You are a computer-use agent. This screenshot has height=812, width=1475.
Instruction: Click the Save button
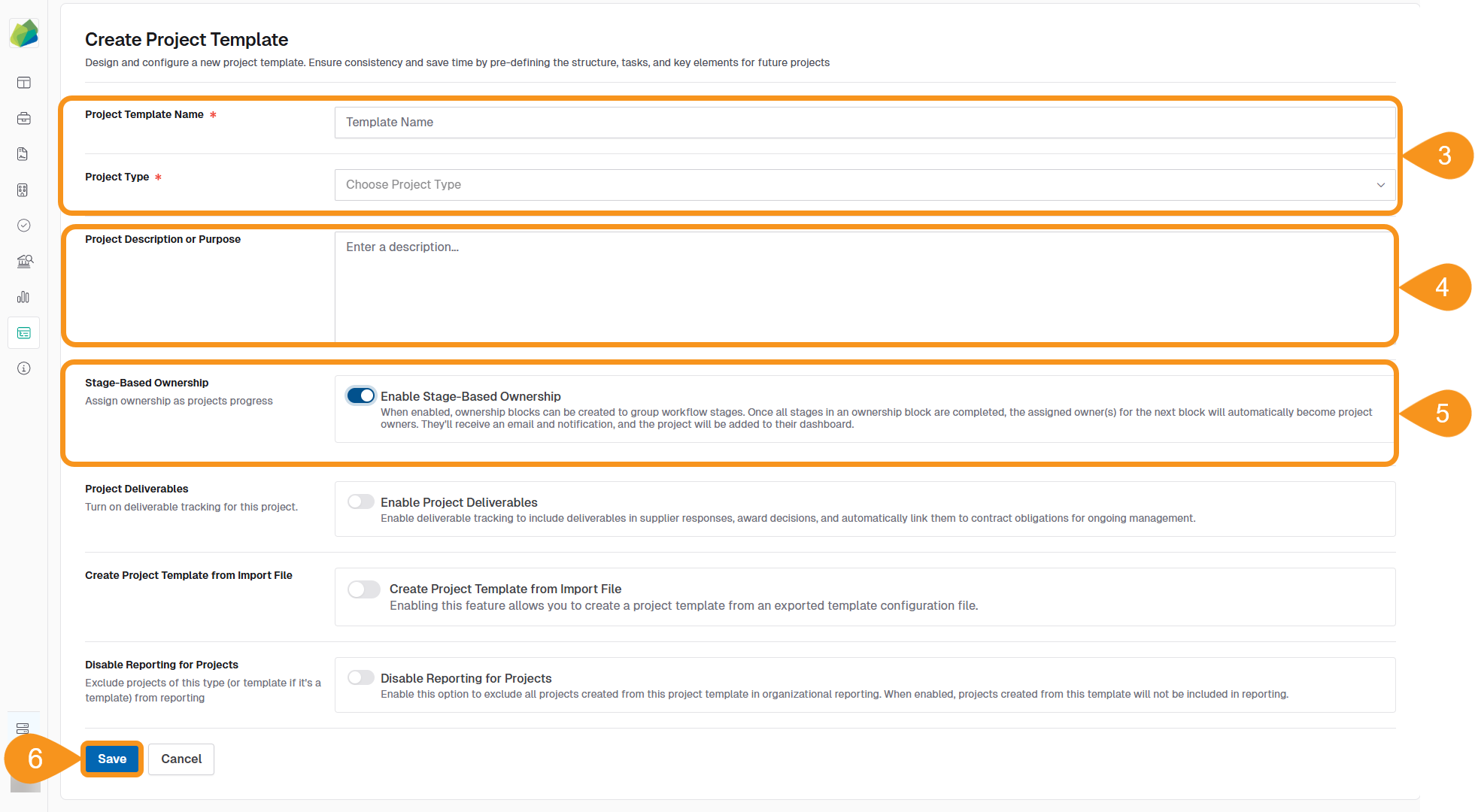[x=112, y=759]
